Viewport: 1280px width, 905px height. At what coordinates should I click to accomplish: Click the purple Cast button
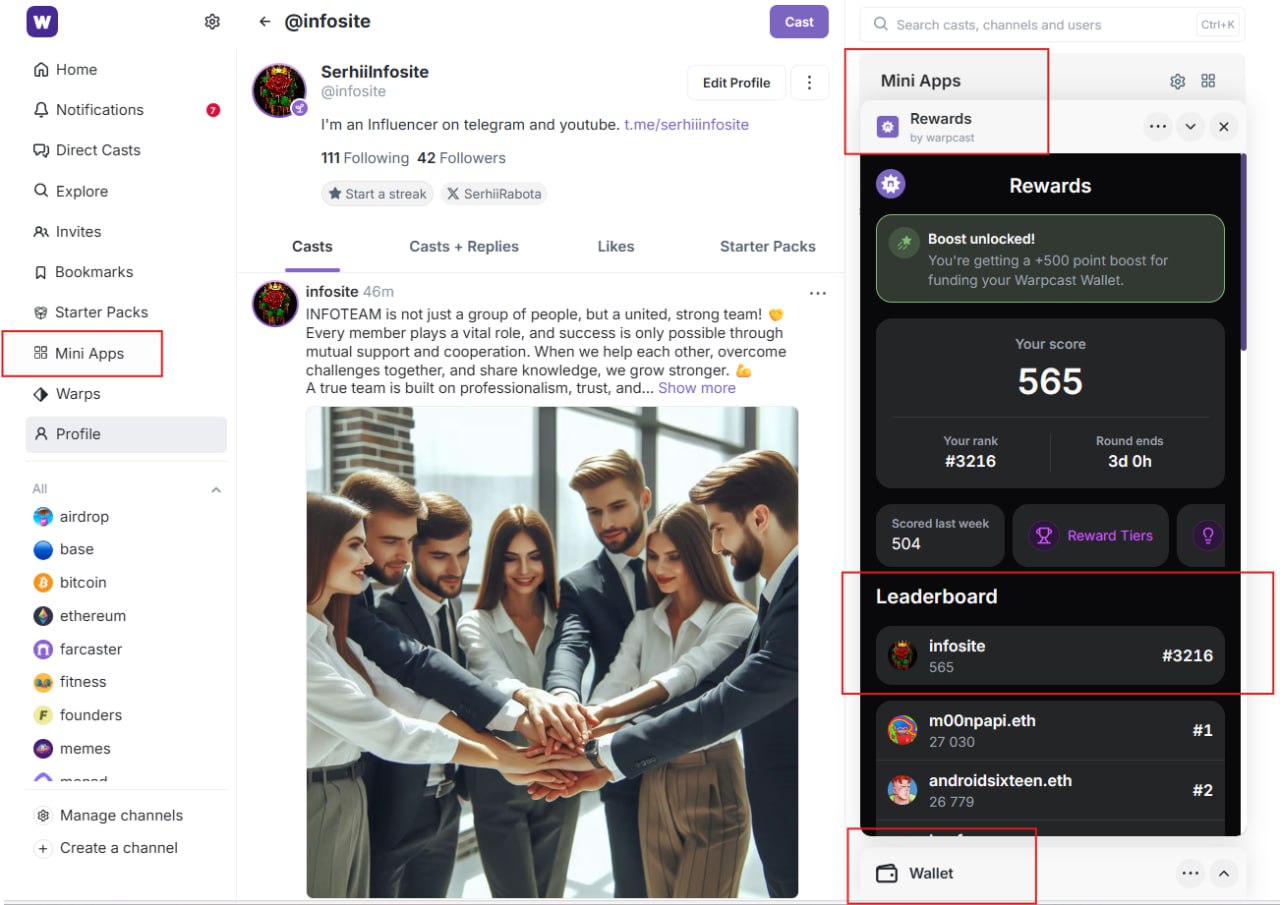[799, 22]
